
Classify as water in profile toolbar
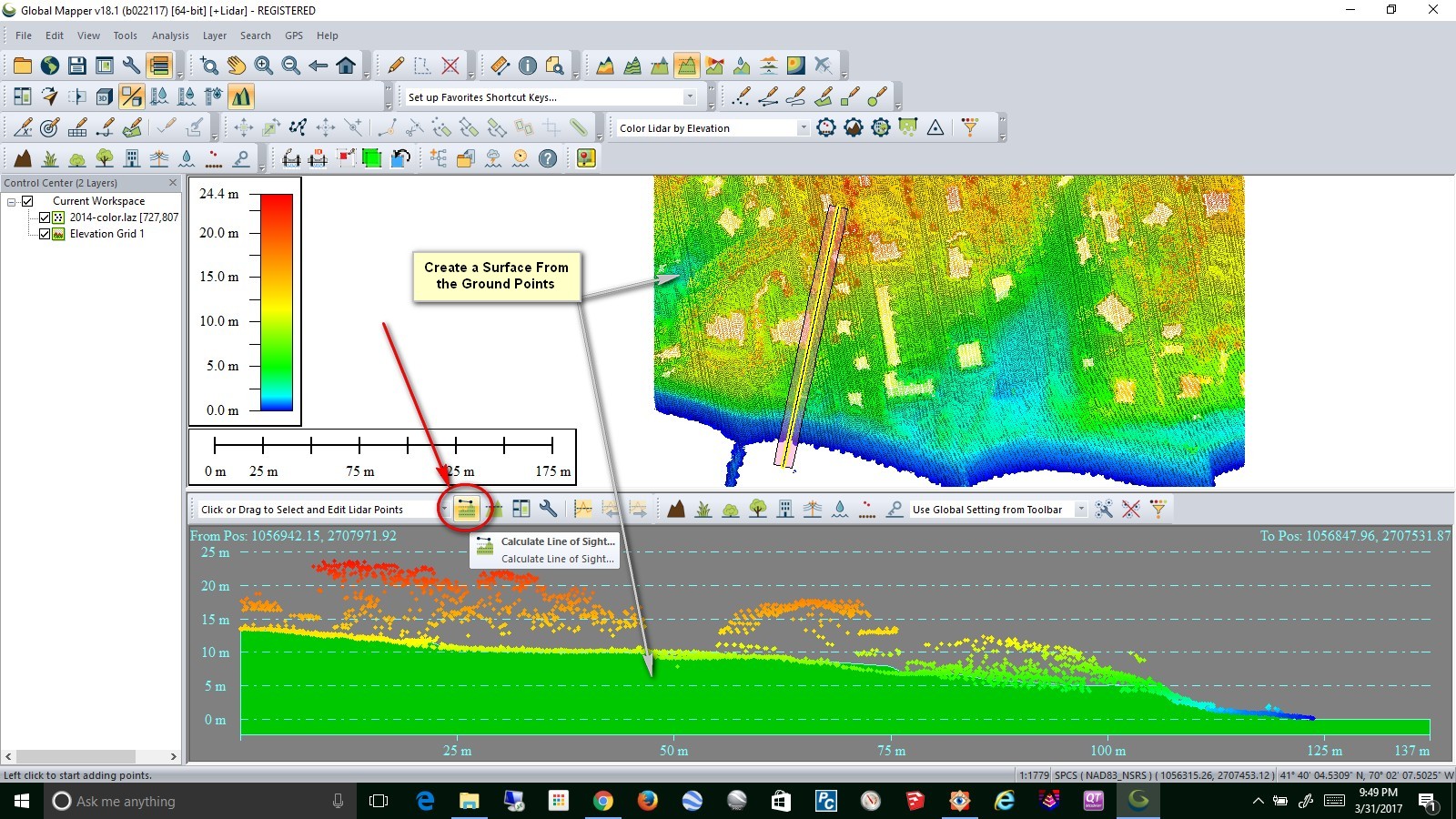tap(840, 509)
